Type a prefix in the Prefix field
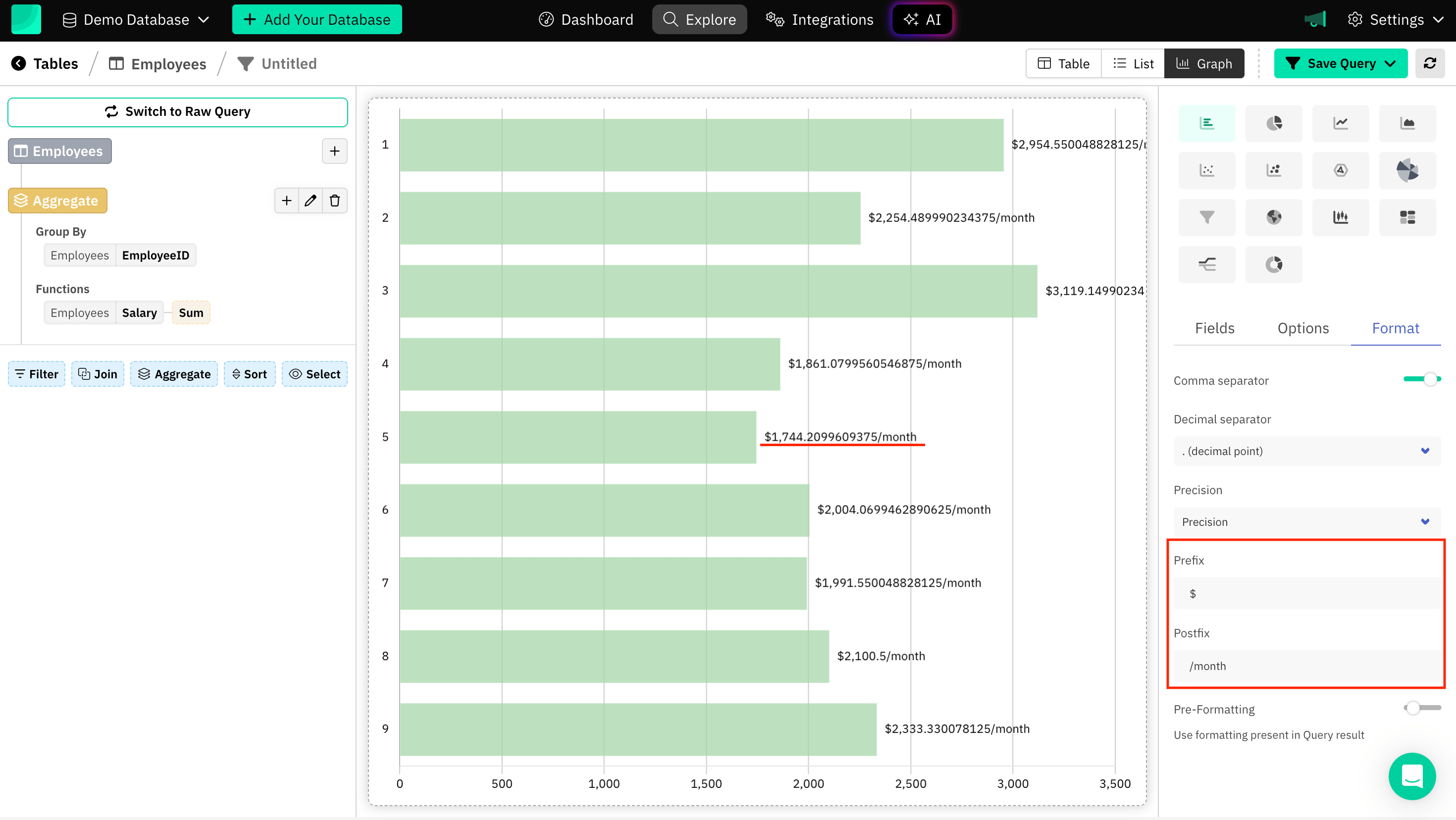Viewport: 1456px width, 820px height. click(x=1305, y=593)
